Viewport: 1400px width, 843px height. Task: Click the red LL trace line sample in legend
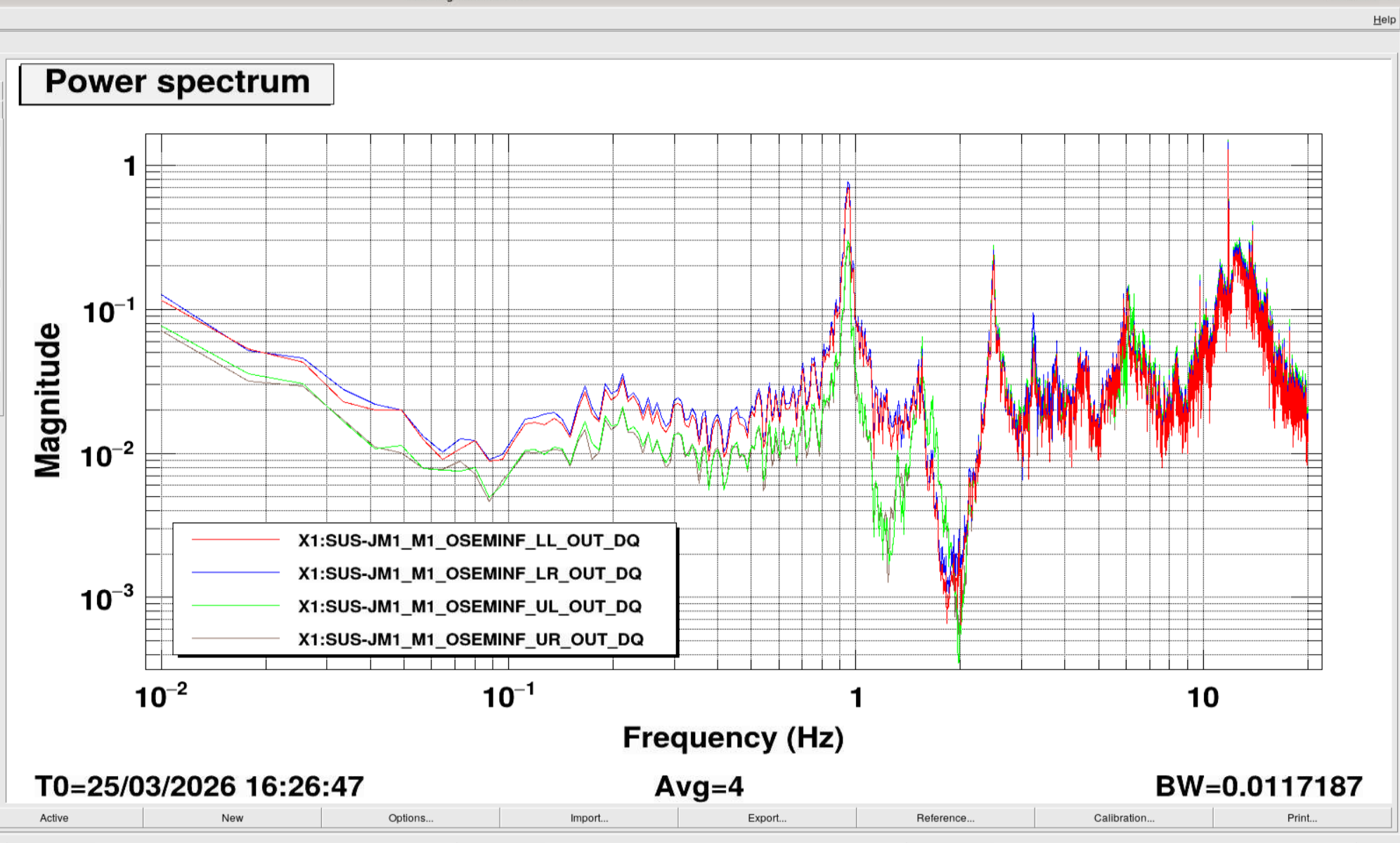(x=235, y=540)
